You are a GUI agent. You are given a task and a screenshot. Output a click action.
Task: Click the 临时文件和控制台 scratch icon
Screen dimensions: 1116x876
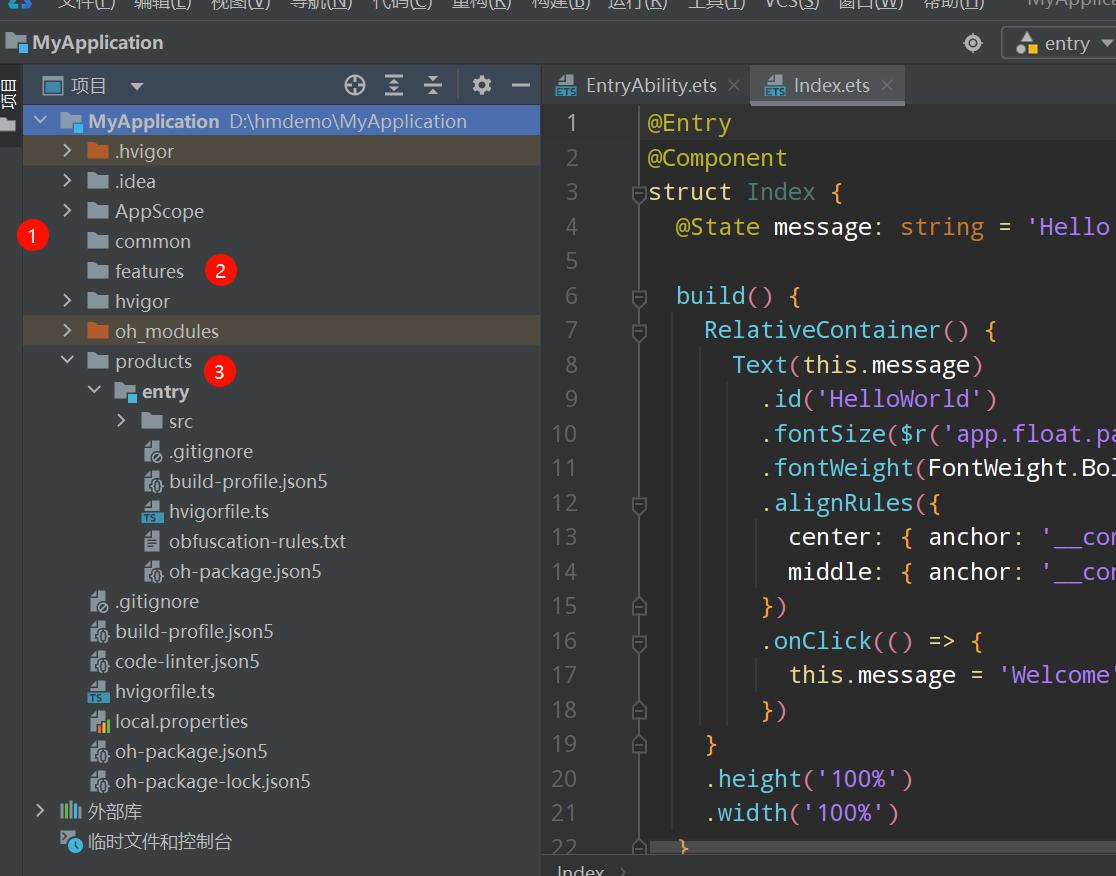click(71, 841)
